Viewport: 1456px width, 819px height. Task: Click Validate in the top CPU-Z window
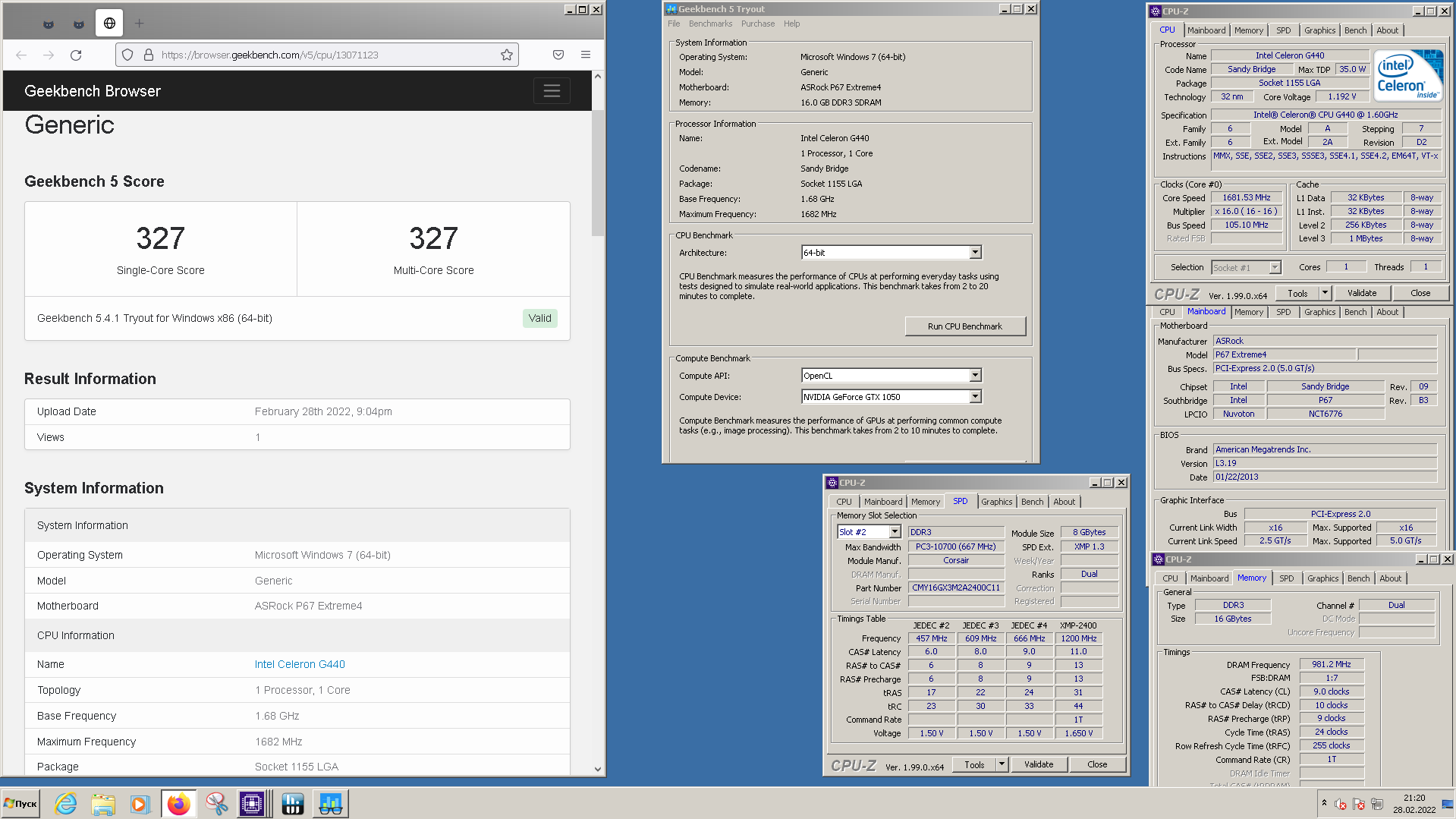(x=1361, y=293)
